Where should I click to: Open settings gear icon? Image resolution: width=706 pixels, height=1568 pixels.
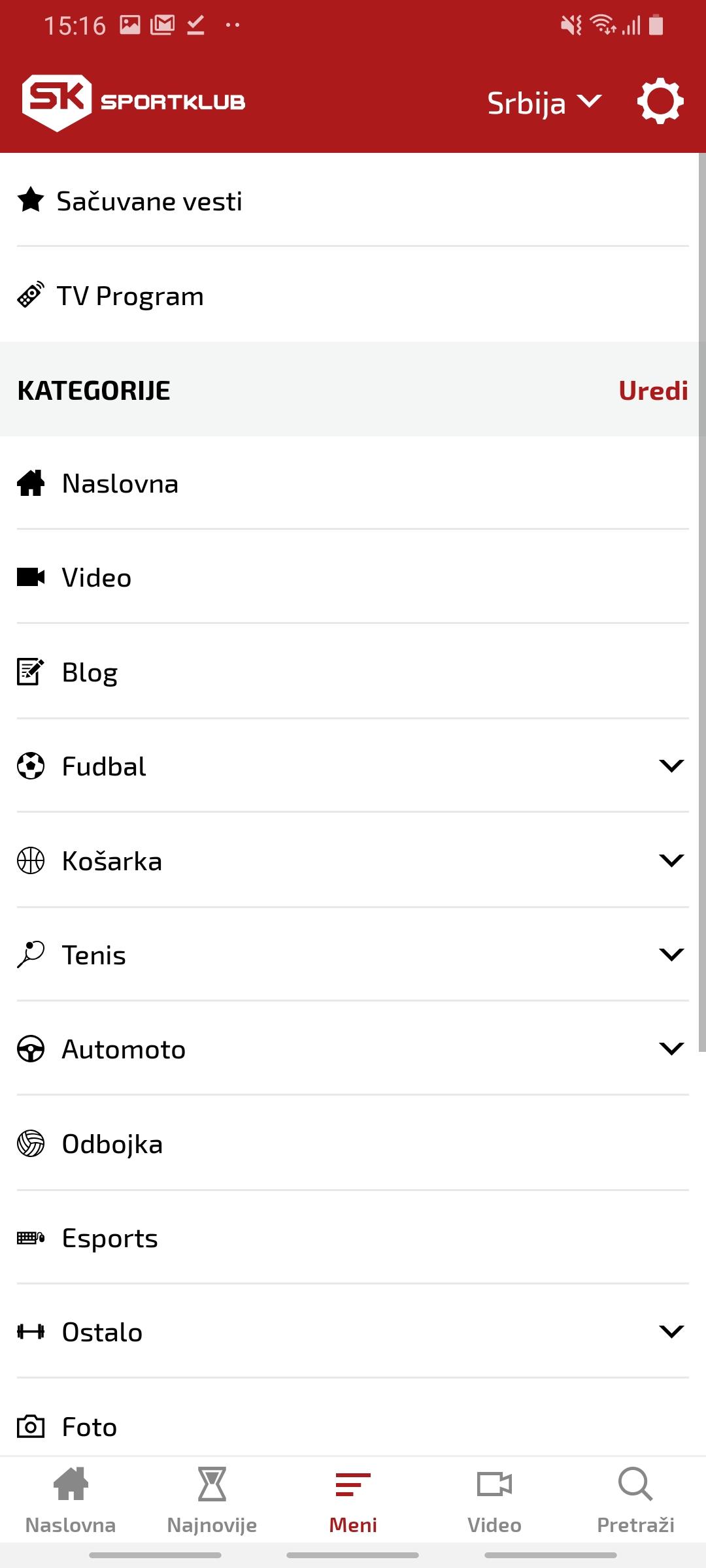(x=660, y=101)
